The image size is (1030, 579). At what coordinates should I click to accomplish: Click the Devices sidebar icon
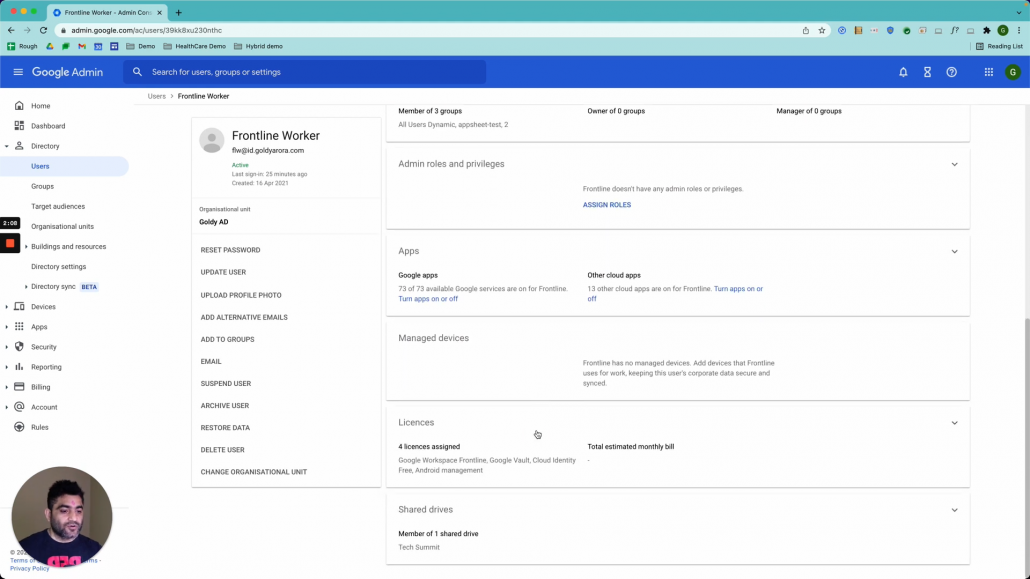click(19, 306)
